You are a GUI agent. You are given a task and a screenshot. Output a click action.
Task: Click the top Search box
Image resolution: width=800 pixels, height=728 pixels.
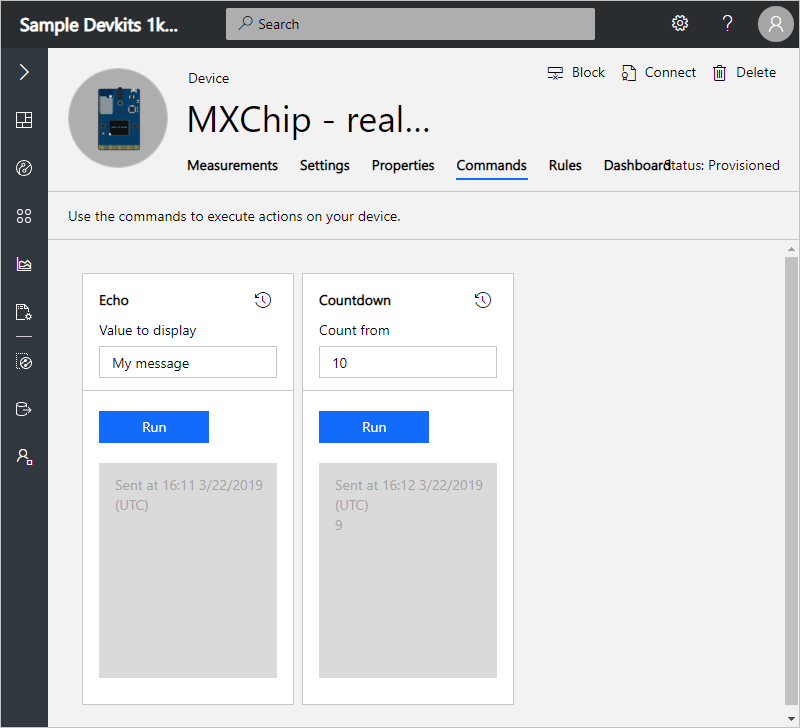click(410, 24)
